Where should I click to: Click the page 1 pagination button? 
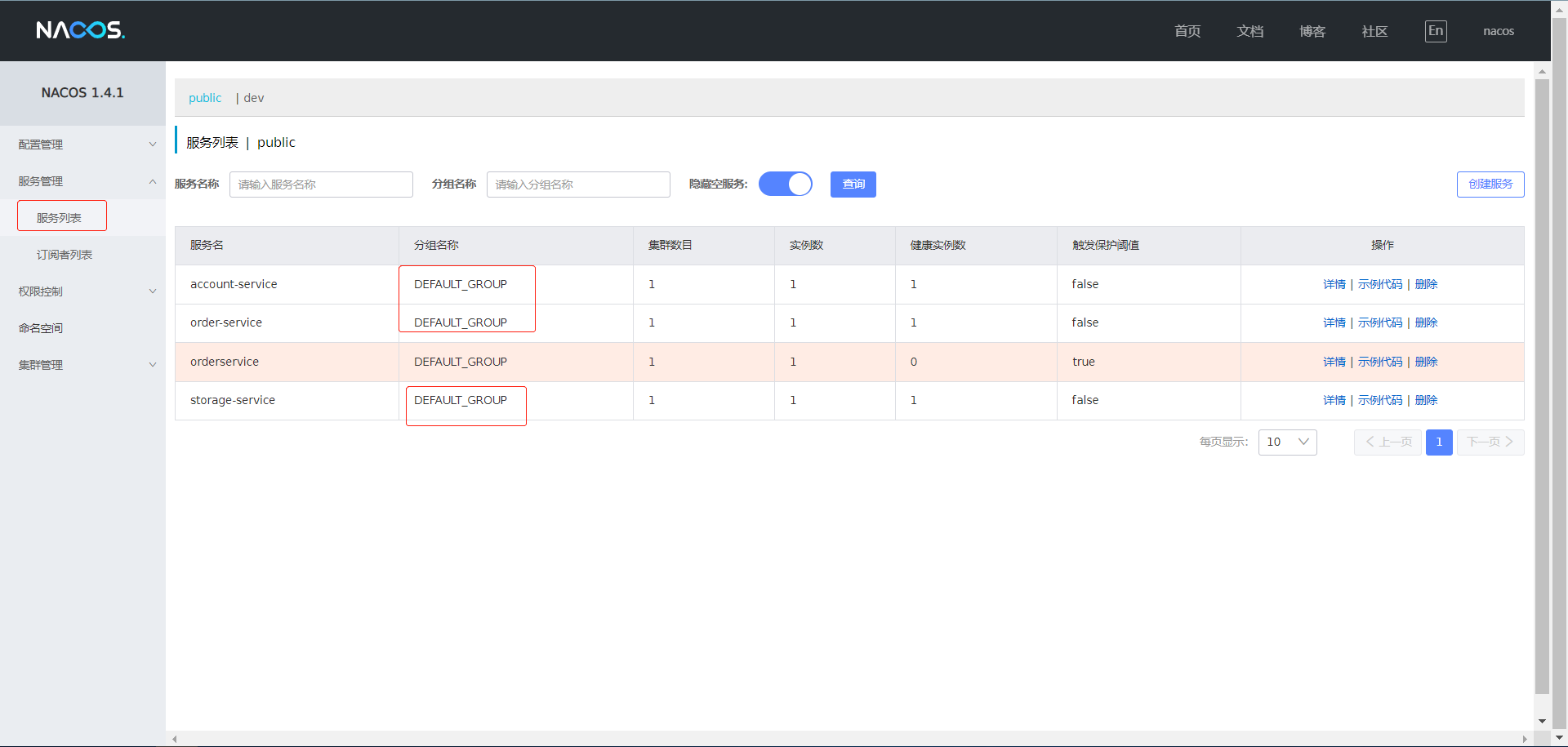[x=1438, y=442]
